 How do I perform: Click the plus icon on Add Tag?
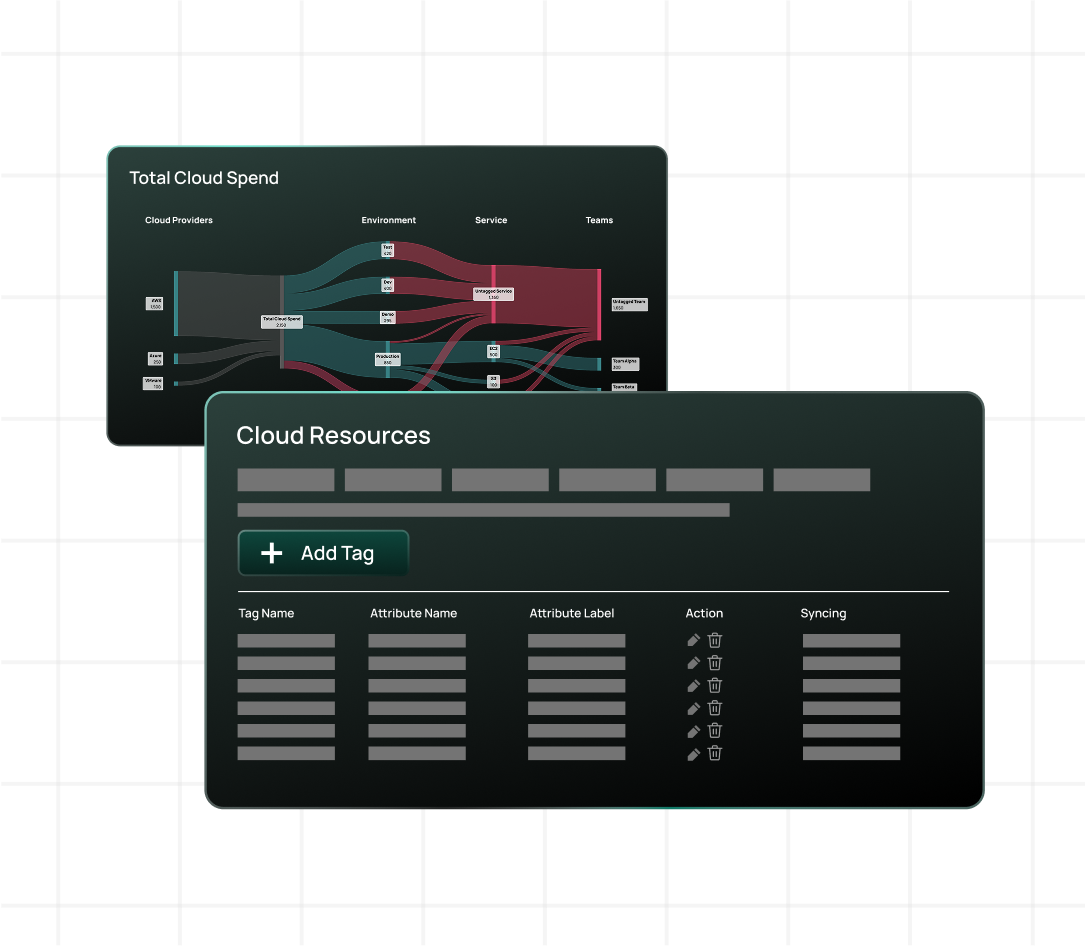click(271, 553)
